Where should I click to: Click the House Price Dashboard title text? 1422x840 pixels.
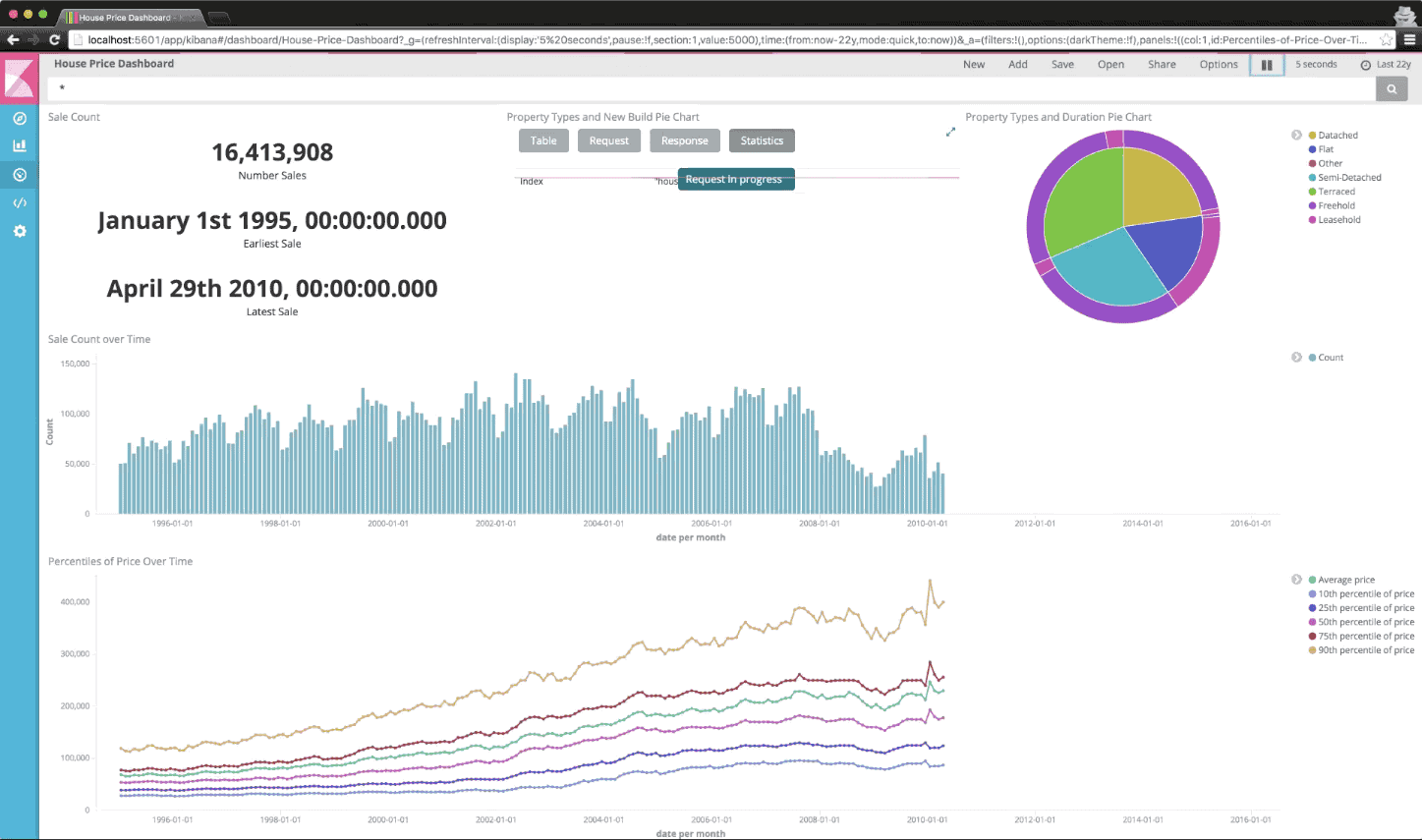(x=114, y=64)
